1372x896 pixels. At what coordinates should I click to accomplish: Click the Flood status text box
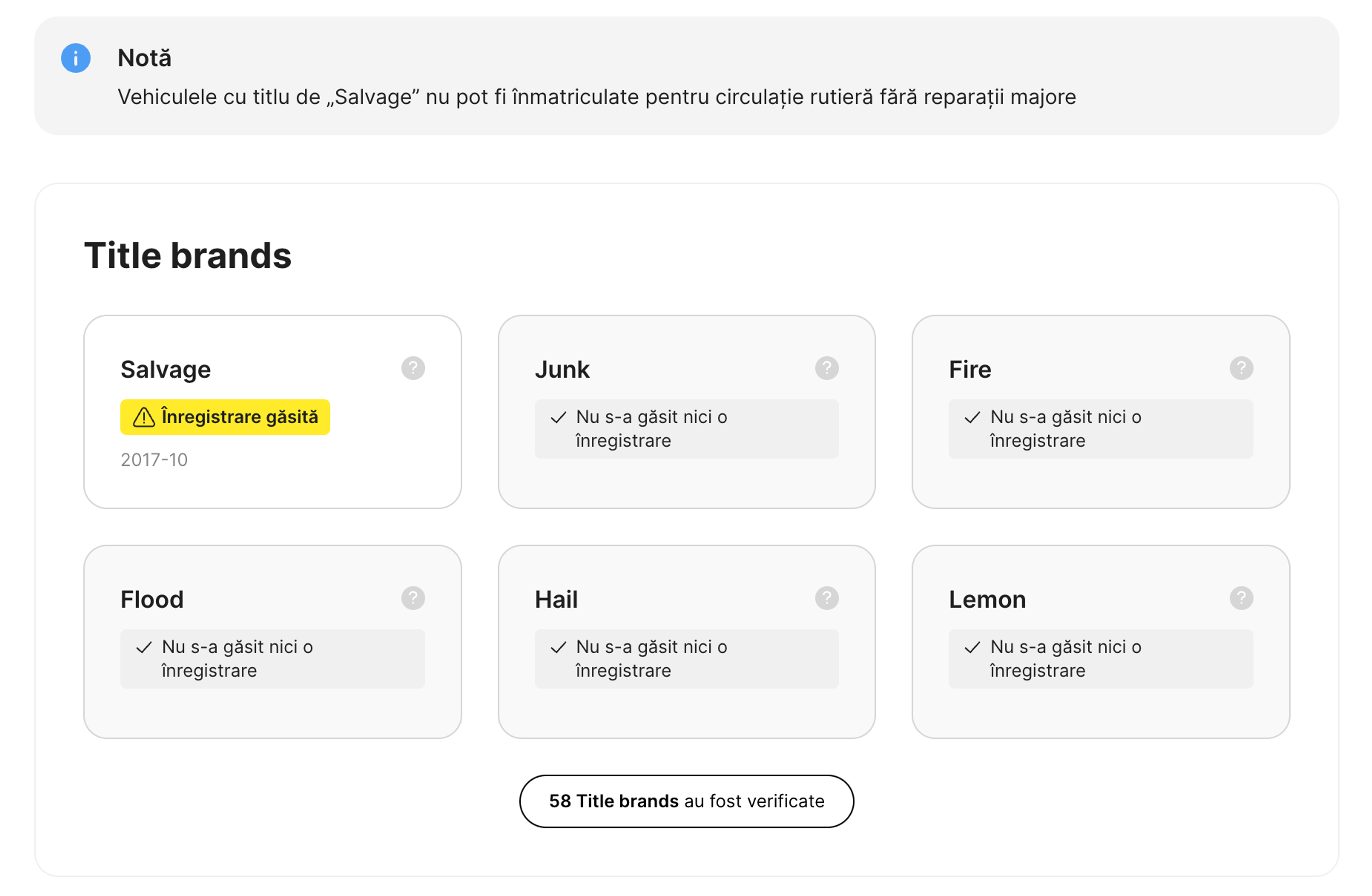coord(272,658)
